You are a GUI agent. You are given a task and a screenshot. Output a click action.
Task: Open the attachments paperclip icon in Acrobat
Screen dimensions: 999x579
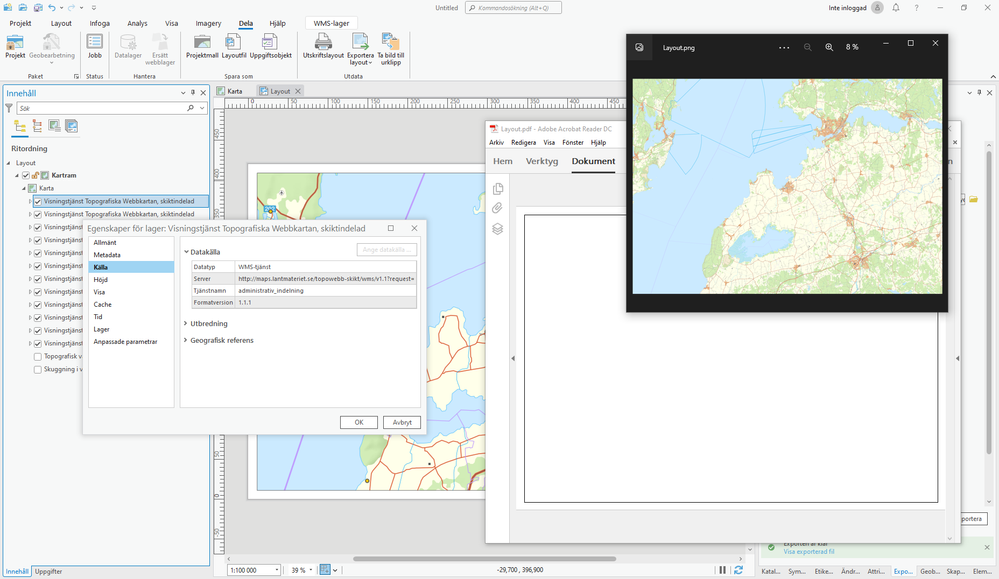[x=497, y=208]
